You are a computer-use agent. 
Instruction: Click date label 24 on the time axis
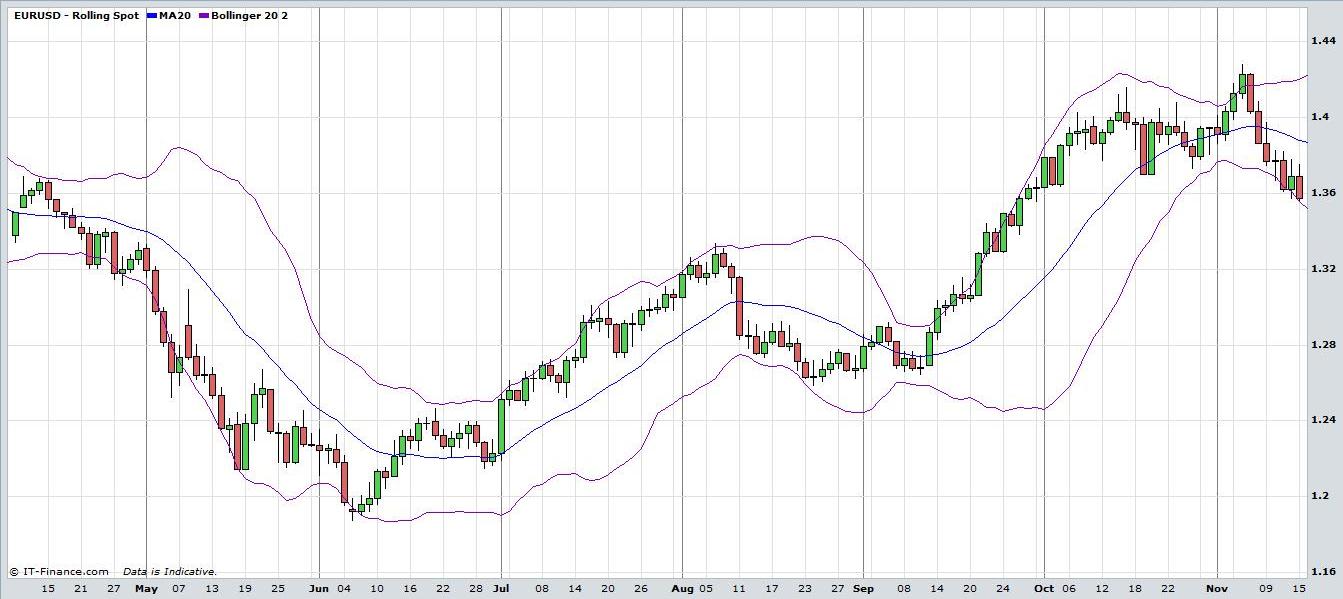pos(1003,589)
